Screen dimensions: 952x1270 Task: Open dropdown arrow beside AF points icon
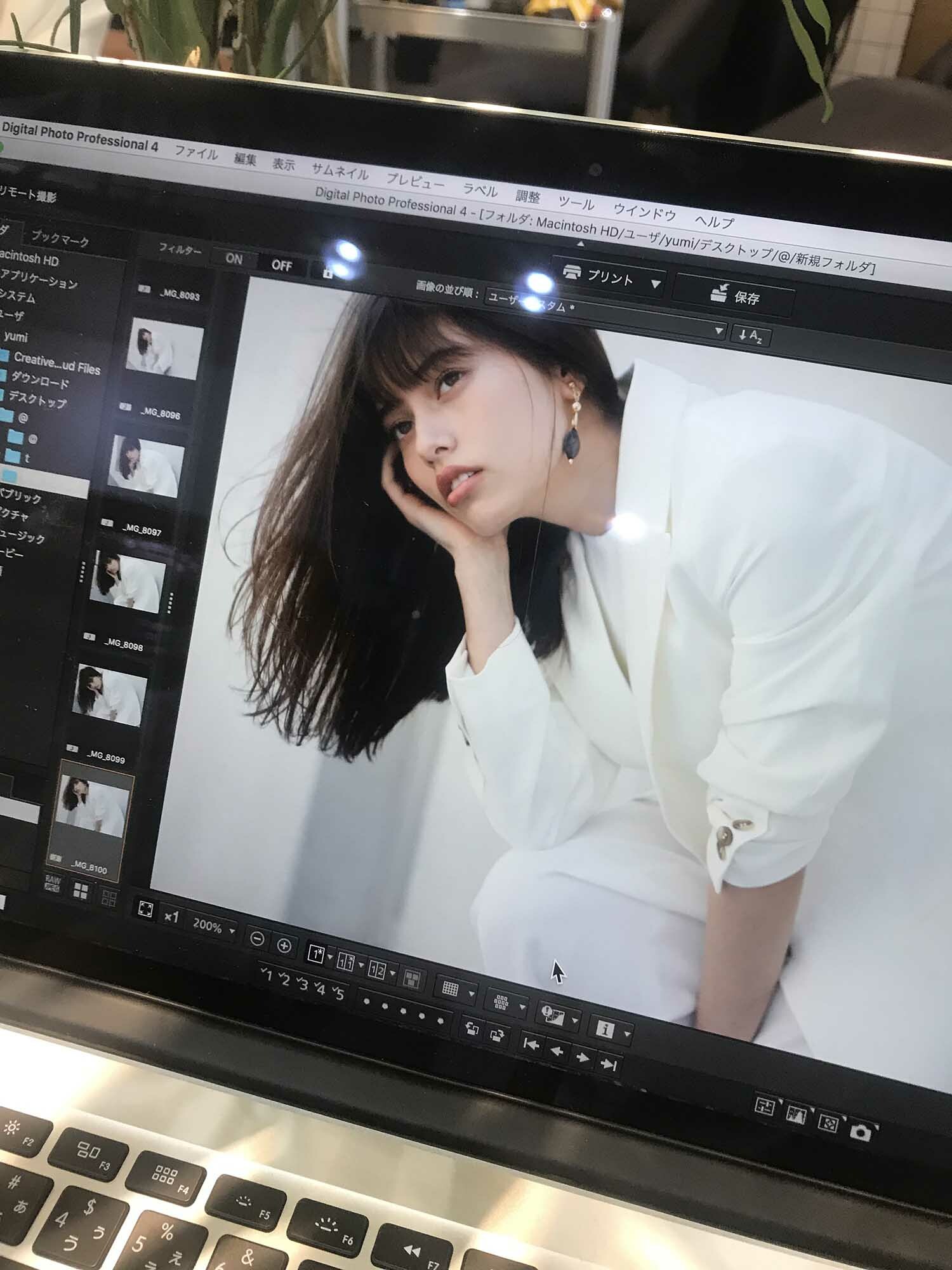pyautogui.click(x=522, y=1007)
